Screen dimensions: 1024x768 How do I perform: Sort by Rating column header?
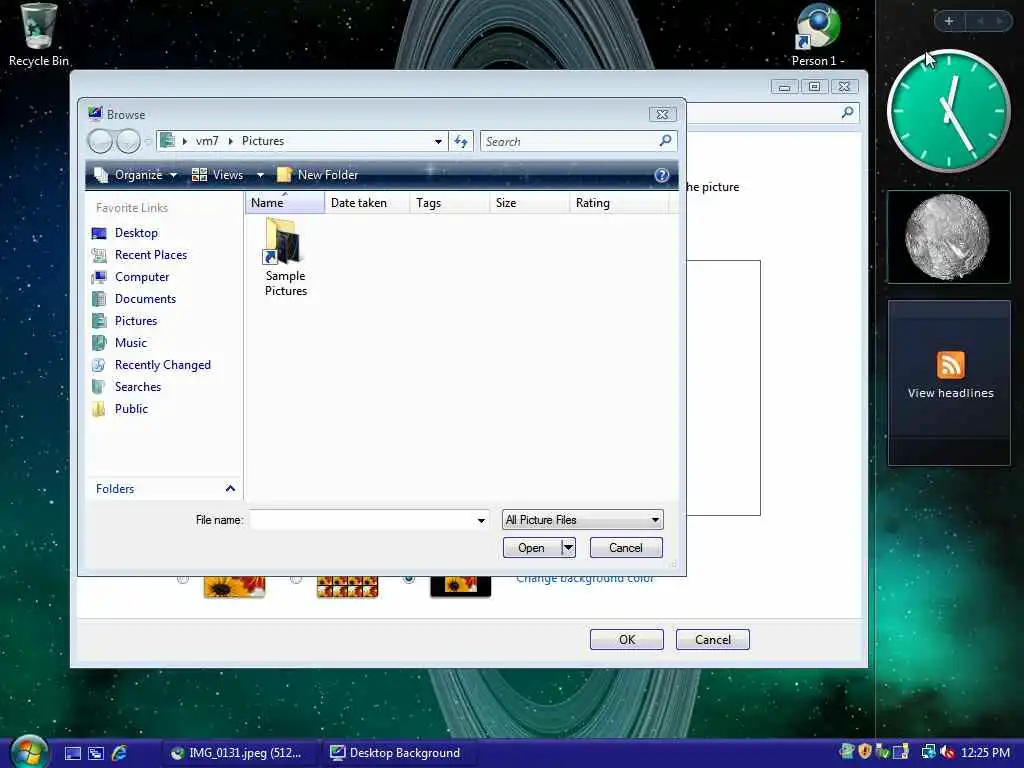pos(618,202)
